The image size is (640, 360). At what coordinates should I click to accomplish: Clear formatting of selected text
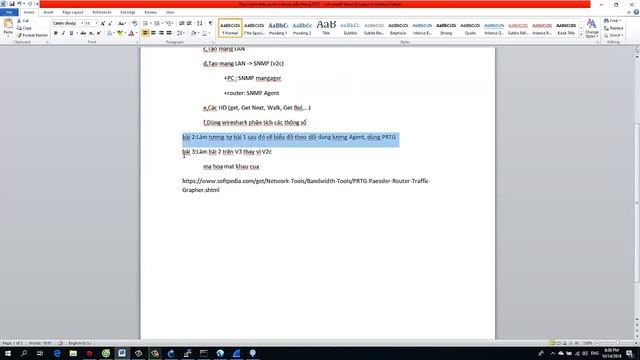tap(135, 23)
